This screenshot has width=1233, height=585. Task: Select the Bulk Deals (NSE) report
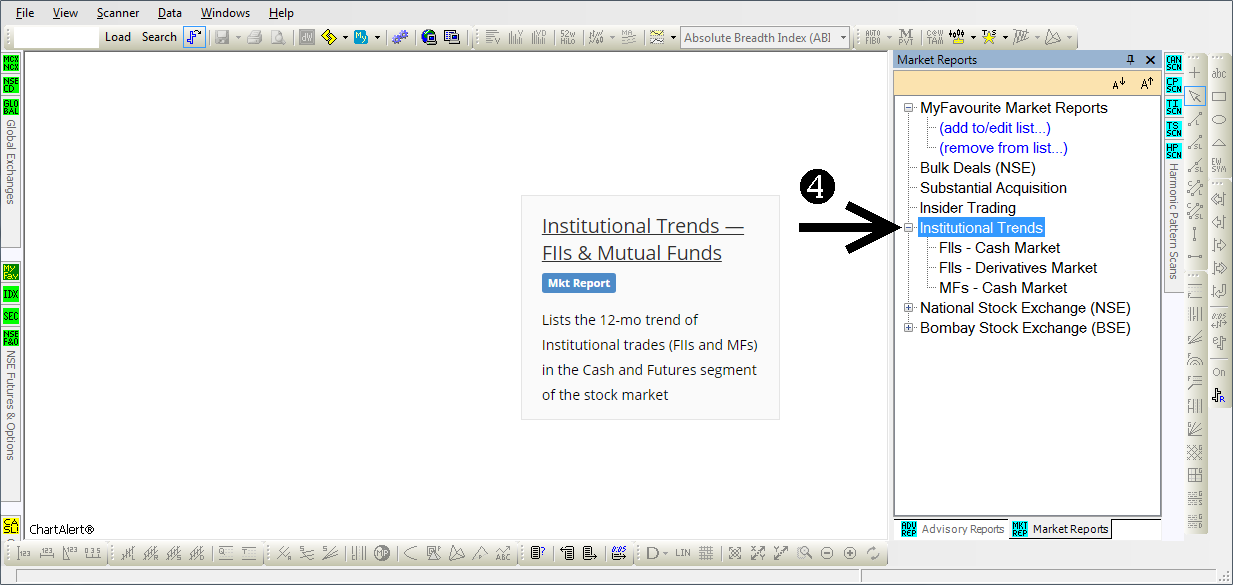click(978, 168)
